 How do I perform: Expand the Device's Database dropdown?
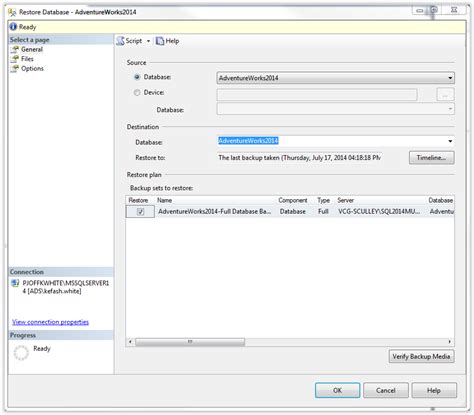point(450,109)
